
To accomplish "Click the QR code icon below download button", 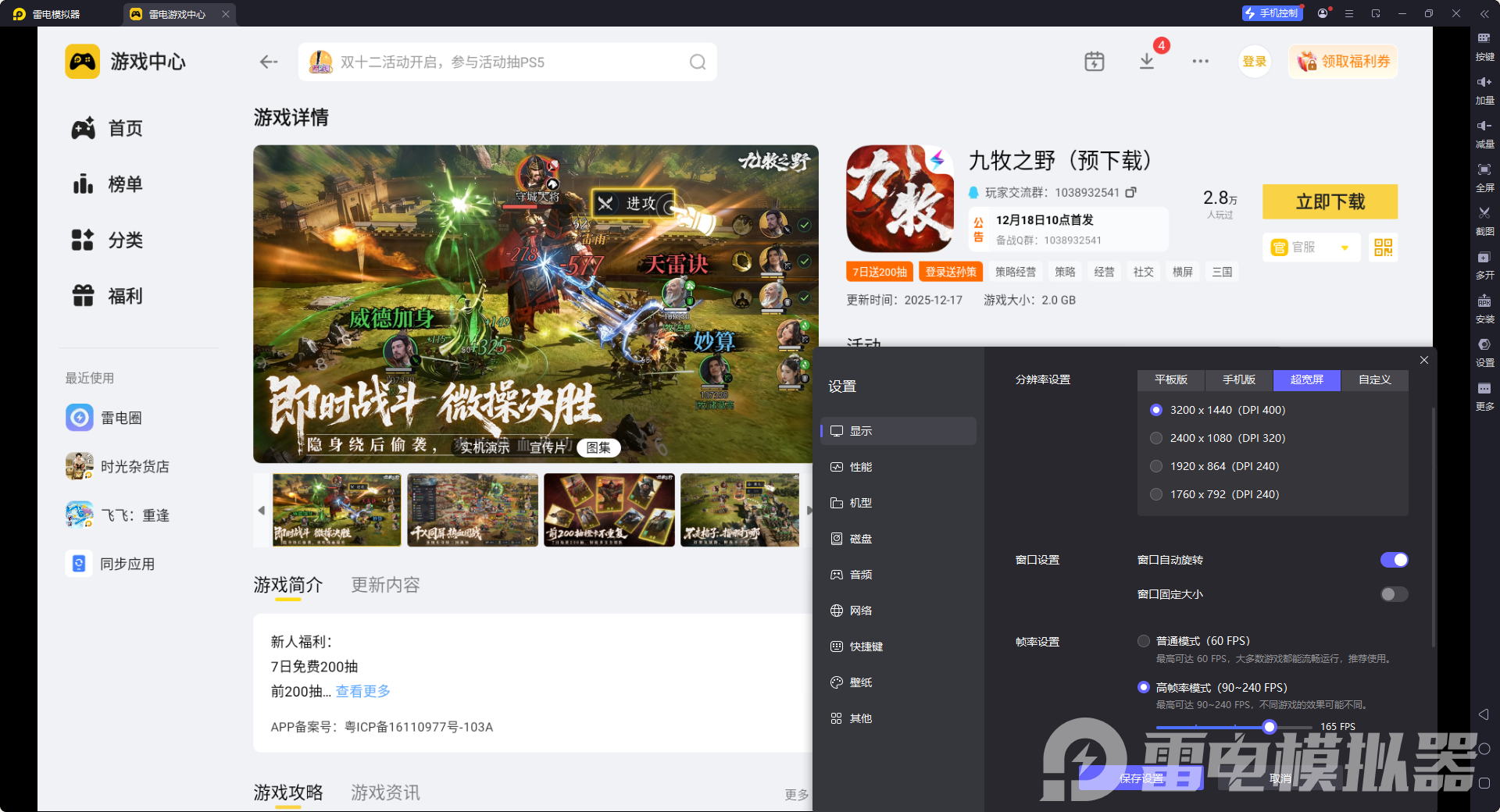I will point(1383,248).
